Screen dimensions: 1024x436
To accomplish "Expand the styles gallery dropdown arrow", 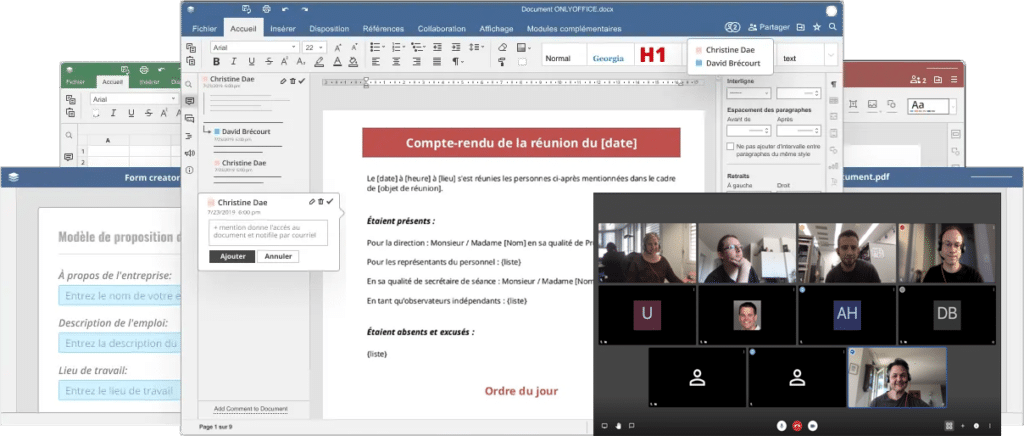I will click(831, 55).
